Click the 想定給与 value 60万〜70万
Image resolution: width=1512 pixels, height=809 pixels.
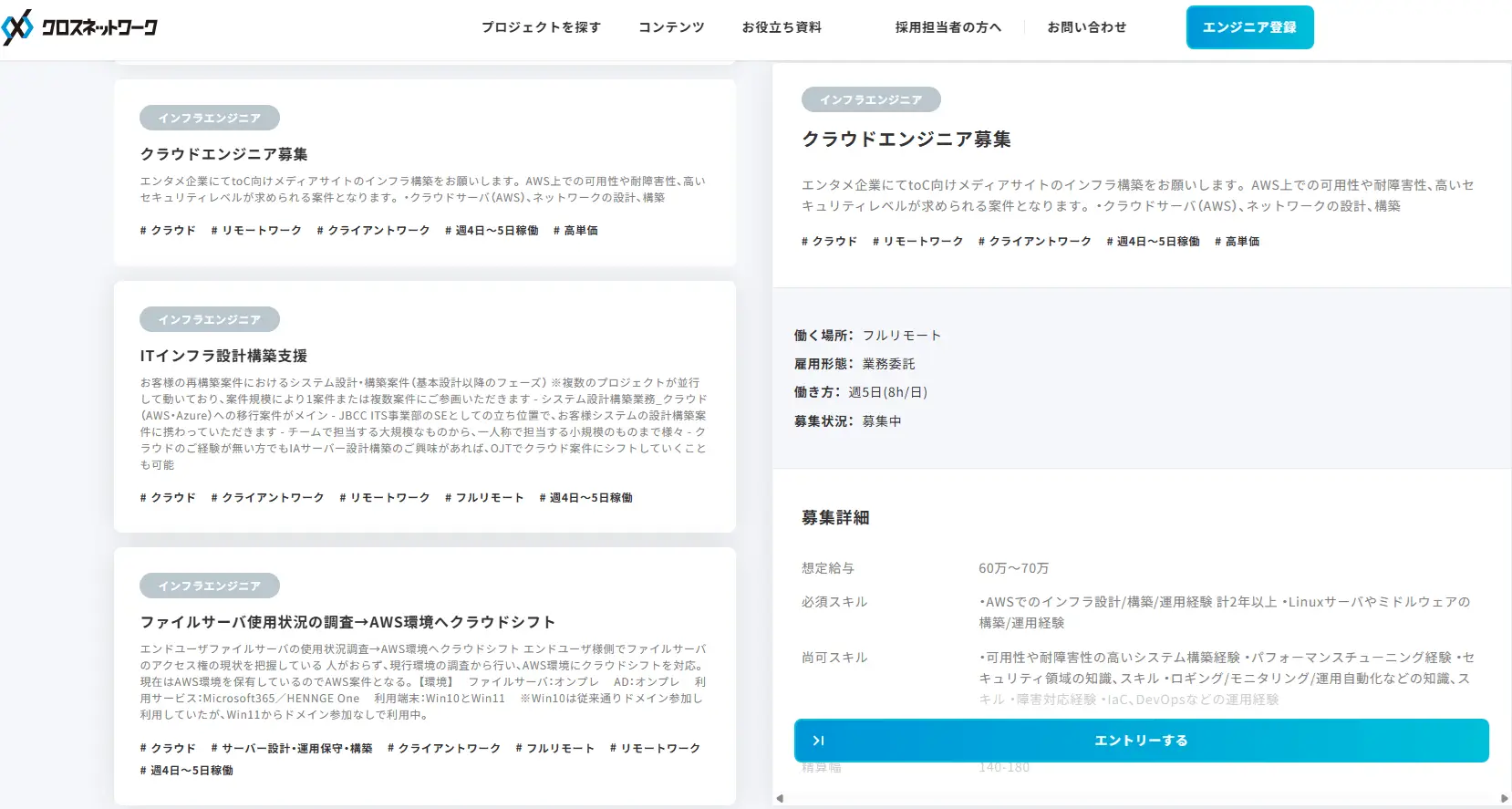1013,568
